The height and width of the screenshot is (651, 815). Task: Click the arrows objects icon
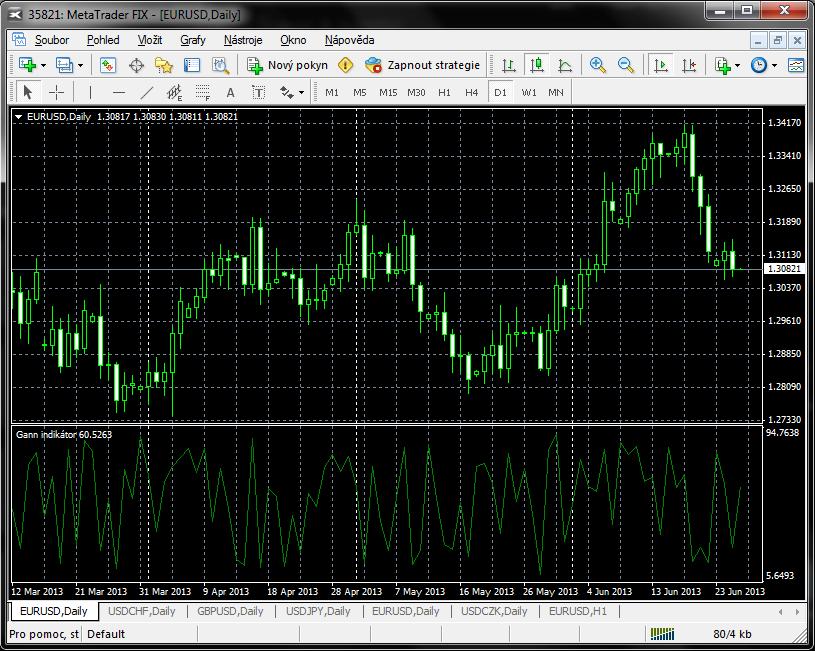pos(286,93)
